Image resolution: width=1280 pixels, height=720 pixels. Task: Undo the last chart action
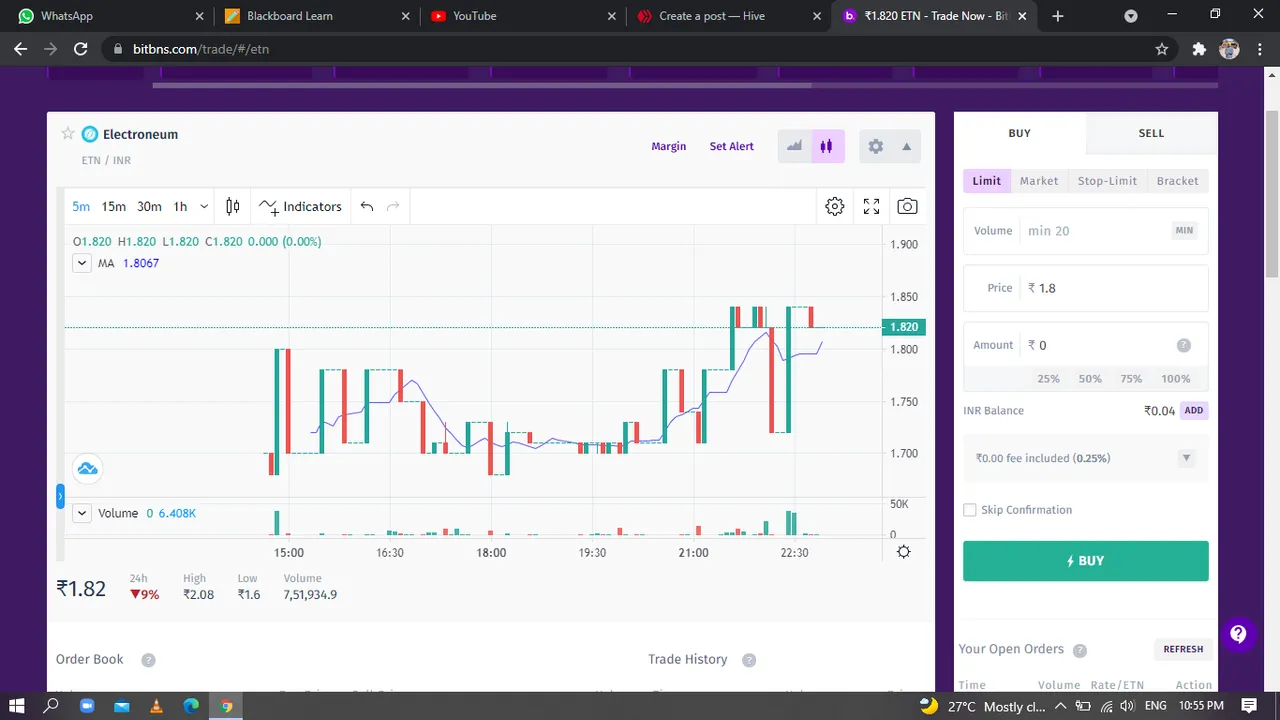(x=367, y=206)
